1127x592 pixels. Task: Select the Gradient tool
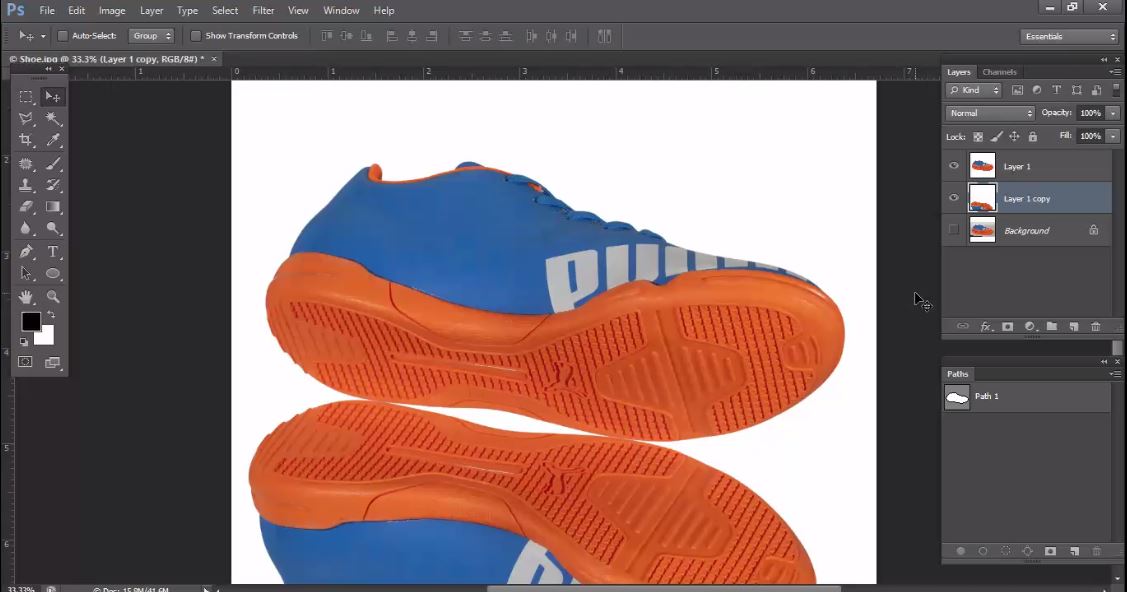[52, 207]
